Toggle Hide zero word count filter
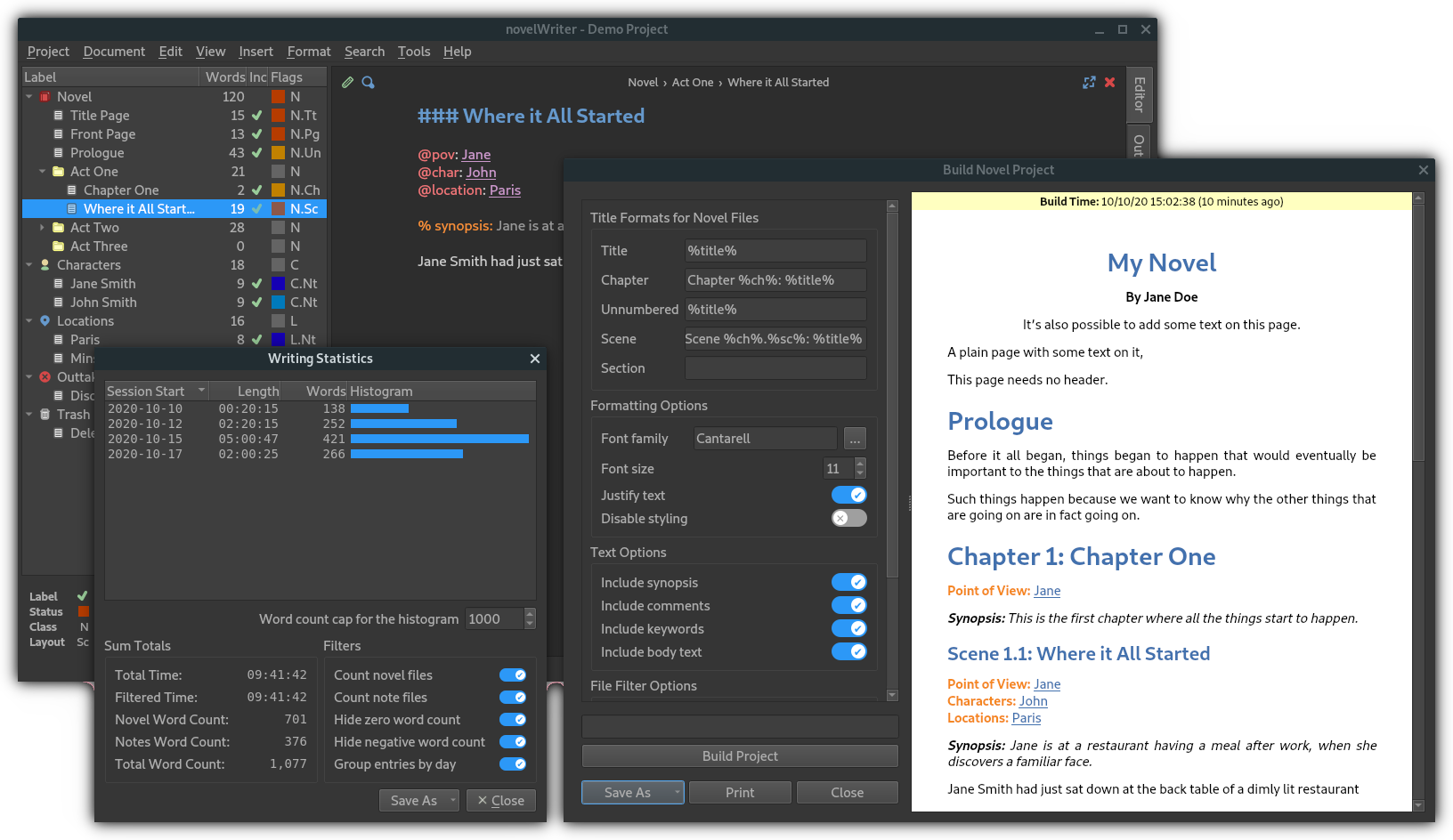The image size is (1453, 840). point(513,719)
